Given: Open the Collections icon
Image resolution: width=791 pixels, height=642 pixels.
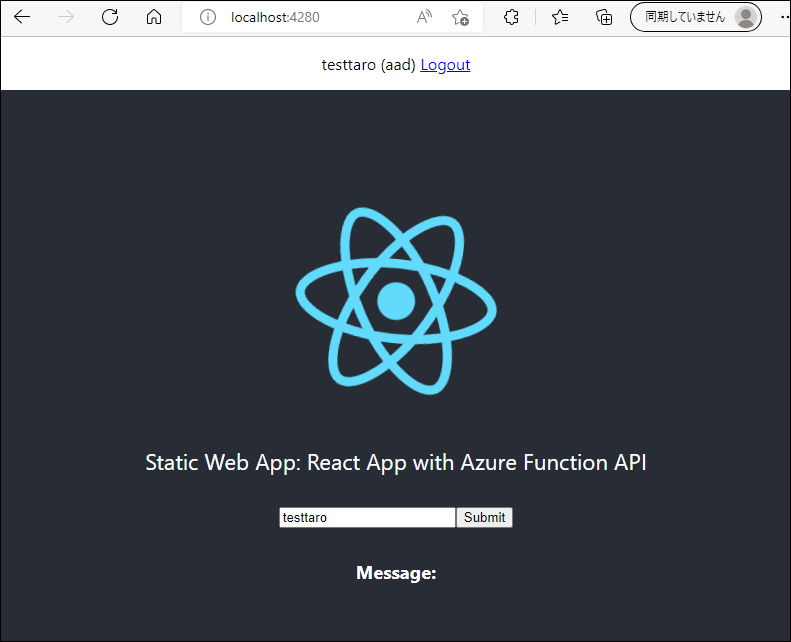Looking at the screenshot, I should point(604,17).
